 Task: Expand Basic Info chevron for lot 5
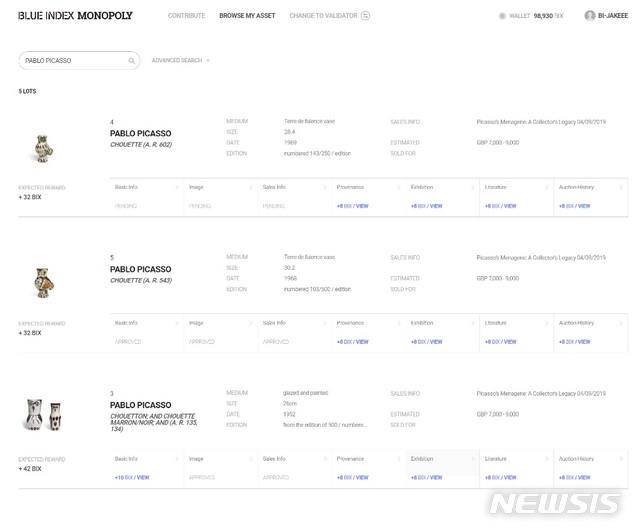177,323
